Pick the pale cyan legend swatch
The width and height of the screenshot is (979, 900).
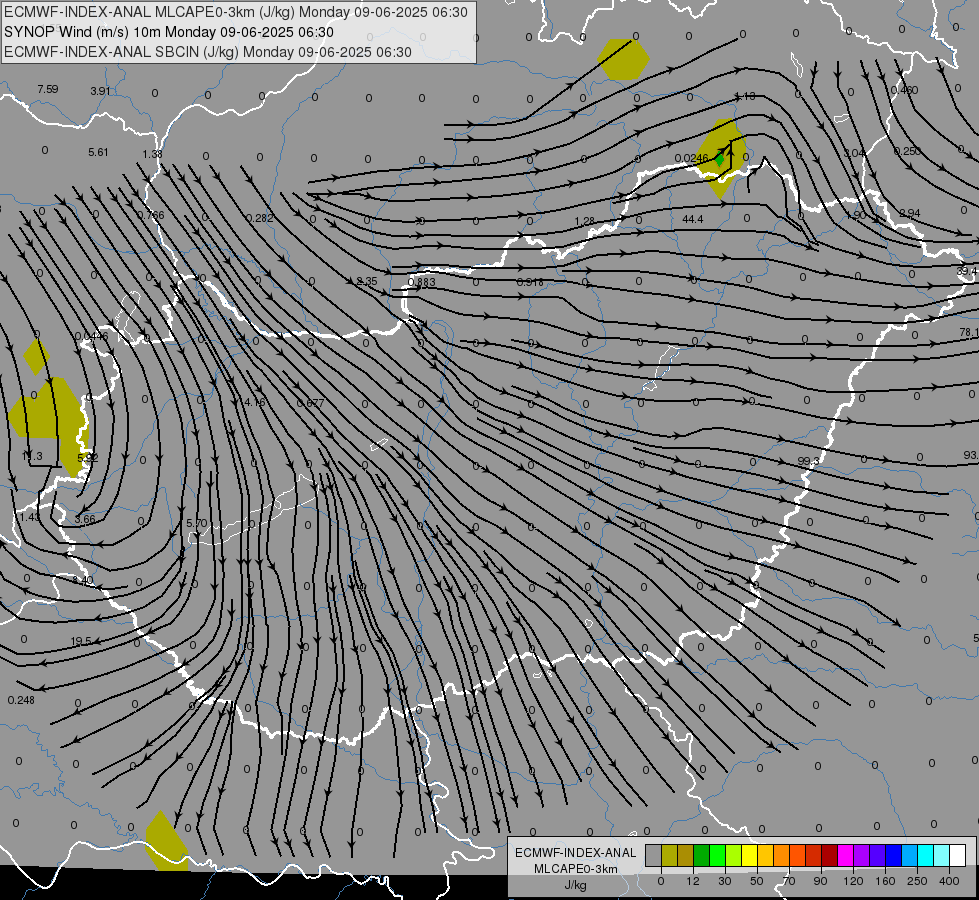942,856
